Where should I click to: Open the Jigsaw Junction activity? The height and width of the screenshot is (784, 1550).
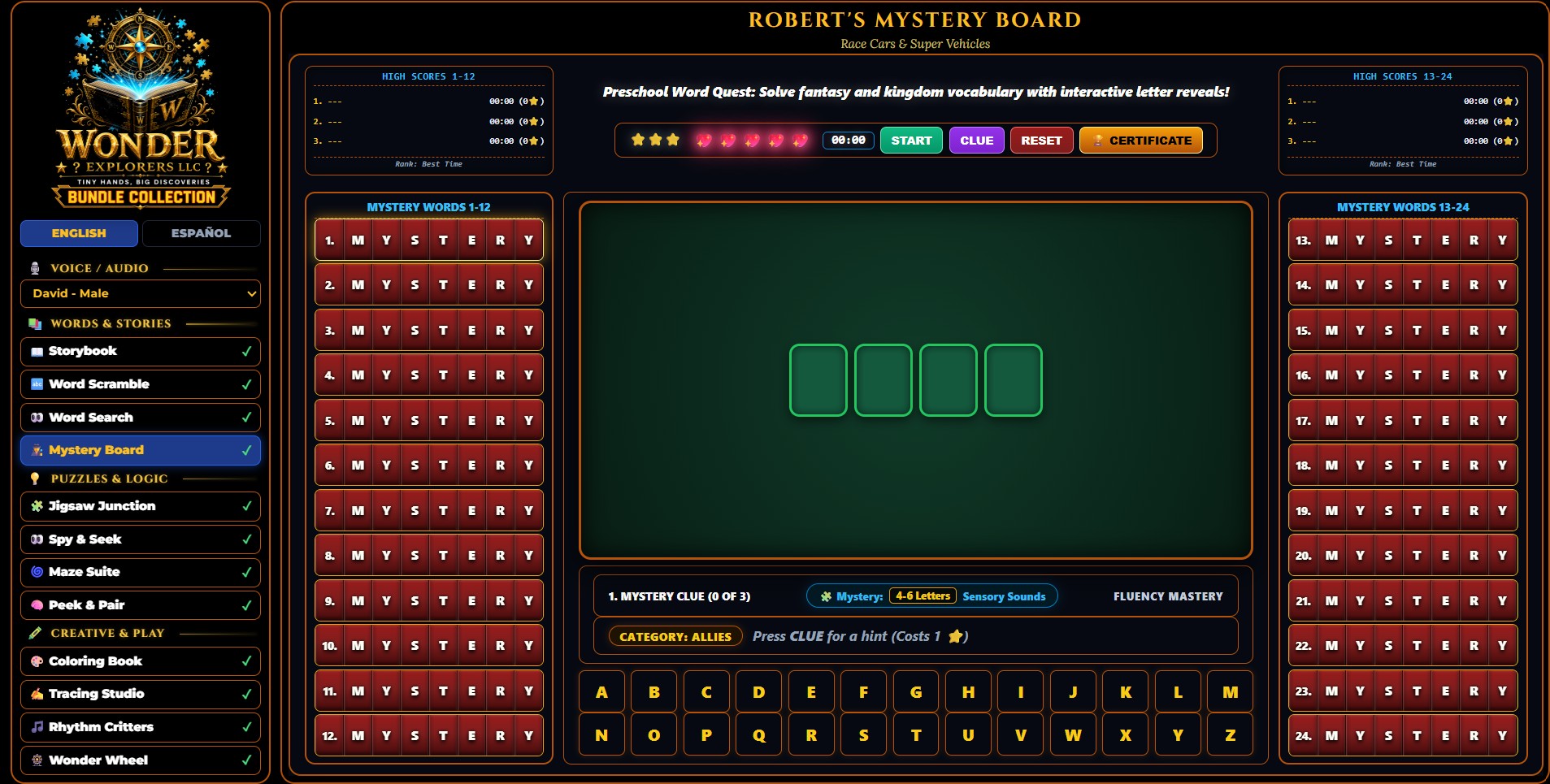point(141,506)
